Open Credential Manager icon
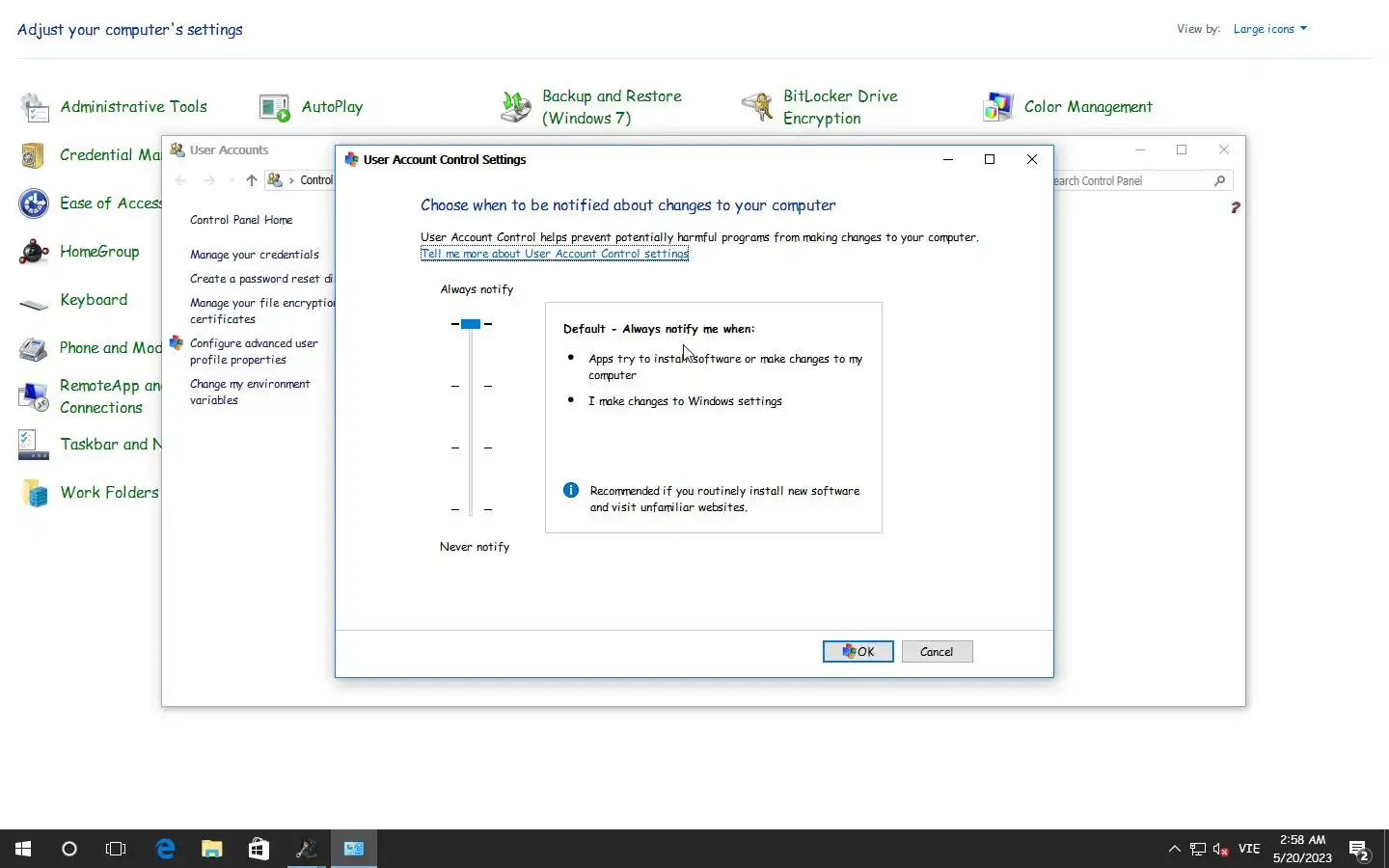Screen dimensions: 1389x868 tap(34, 155)
